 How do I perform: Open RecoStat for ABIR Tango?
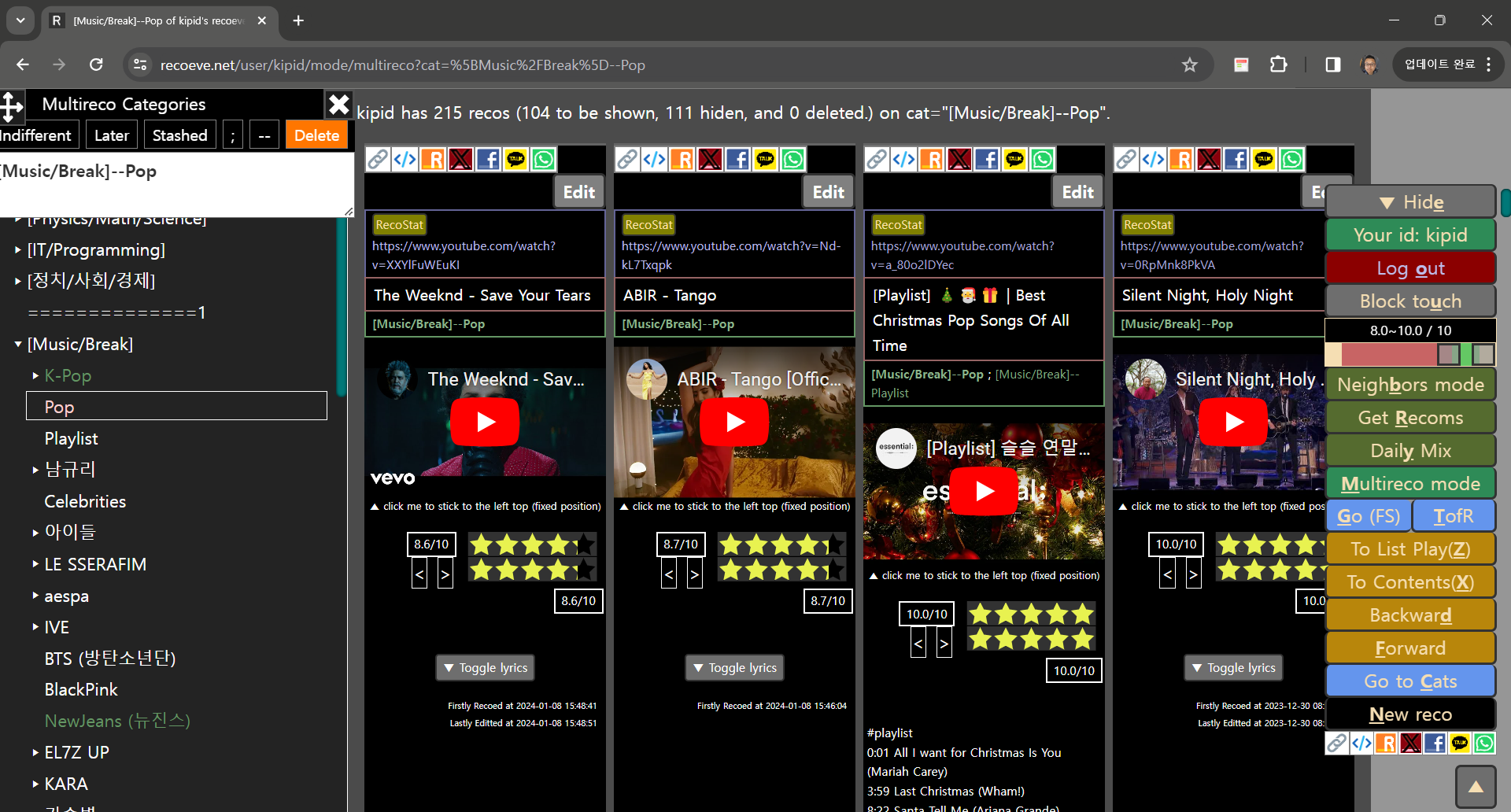click(x=648, y=224)
